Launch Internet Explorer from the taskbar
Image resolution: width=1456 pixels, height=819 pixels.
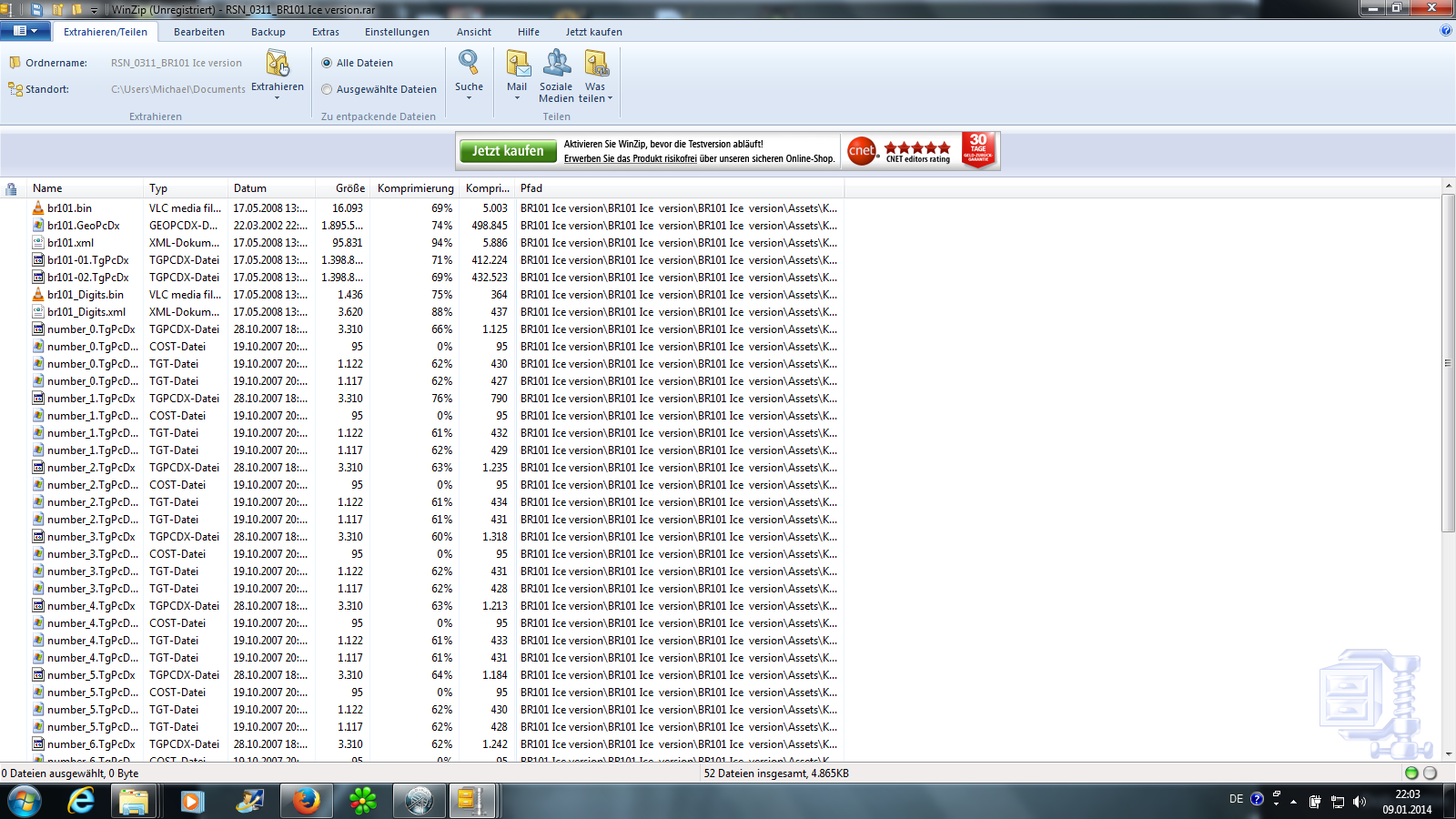coord(82,802)
